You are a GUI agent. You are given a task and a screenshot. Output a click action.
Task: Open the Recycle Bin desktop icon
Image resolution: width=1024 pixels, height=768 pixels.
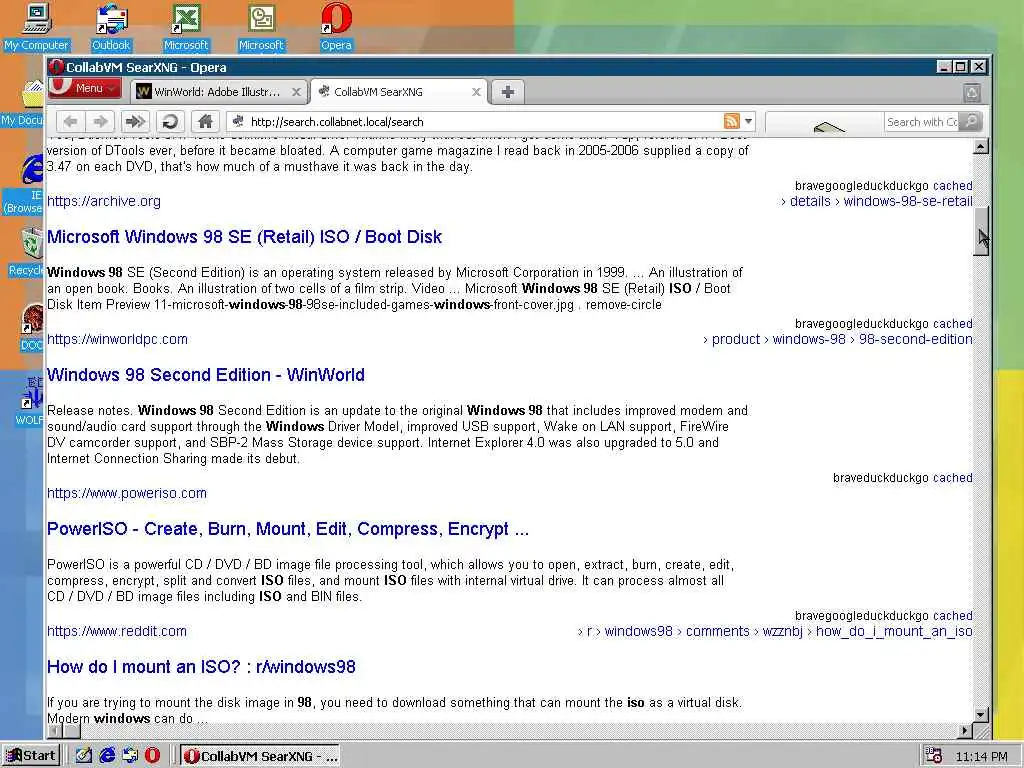point(27,253)
